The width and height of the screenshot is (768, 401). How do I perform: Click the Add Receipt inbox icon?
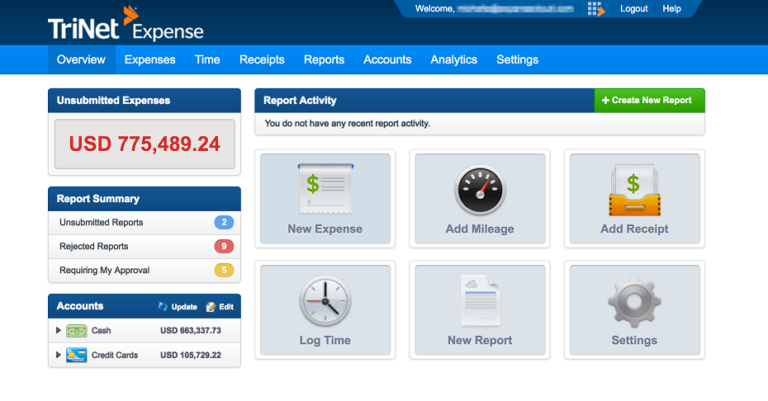coord(634,188)
